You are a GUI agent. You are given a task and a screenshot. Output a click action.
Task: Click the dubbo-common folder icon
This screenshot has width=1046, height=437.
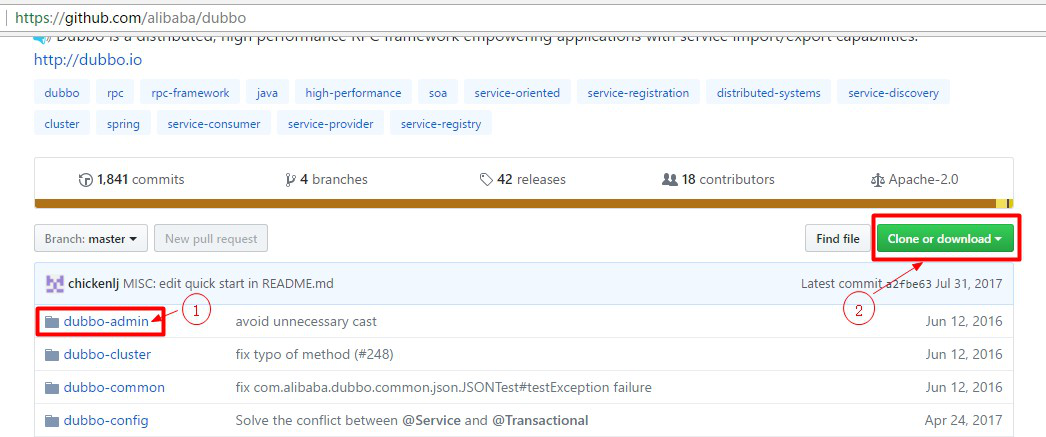click(x=52, y=388)
